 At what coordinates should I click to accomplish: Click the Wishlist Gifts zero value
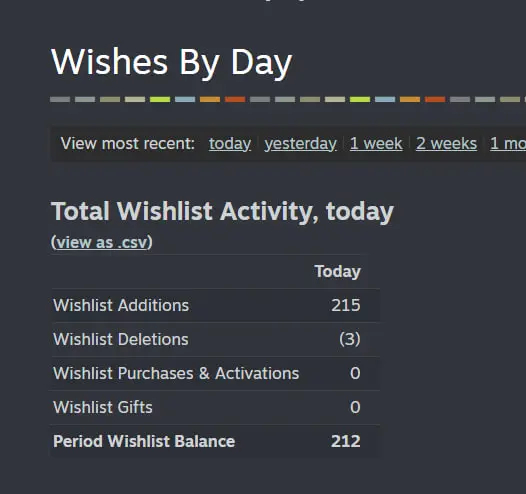(x=355, y=407)
